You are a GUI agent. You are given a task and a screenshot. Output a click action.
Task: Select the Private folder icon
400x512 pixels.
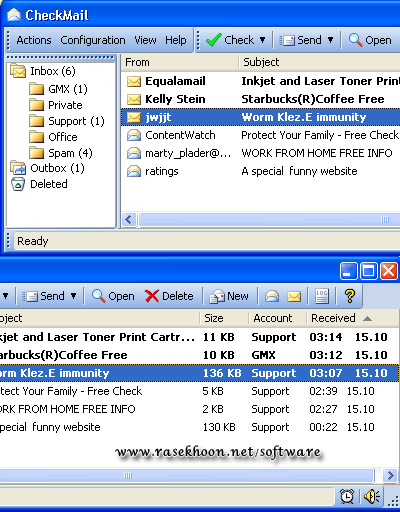point(36,105)
